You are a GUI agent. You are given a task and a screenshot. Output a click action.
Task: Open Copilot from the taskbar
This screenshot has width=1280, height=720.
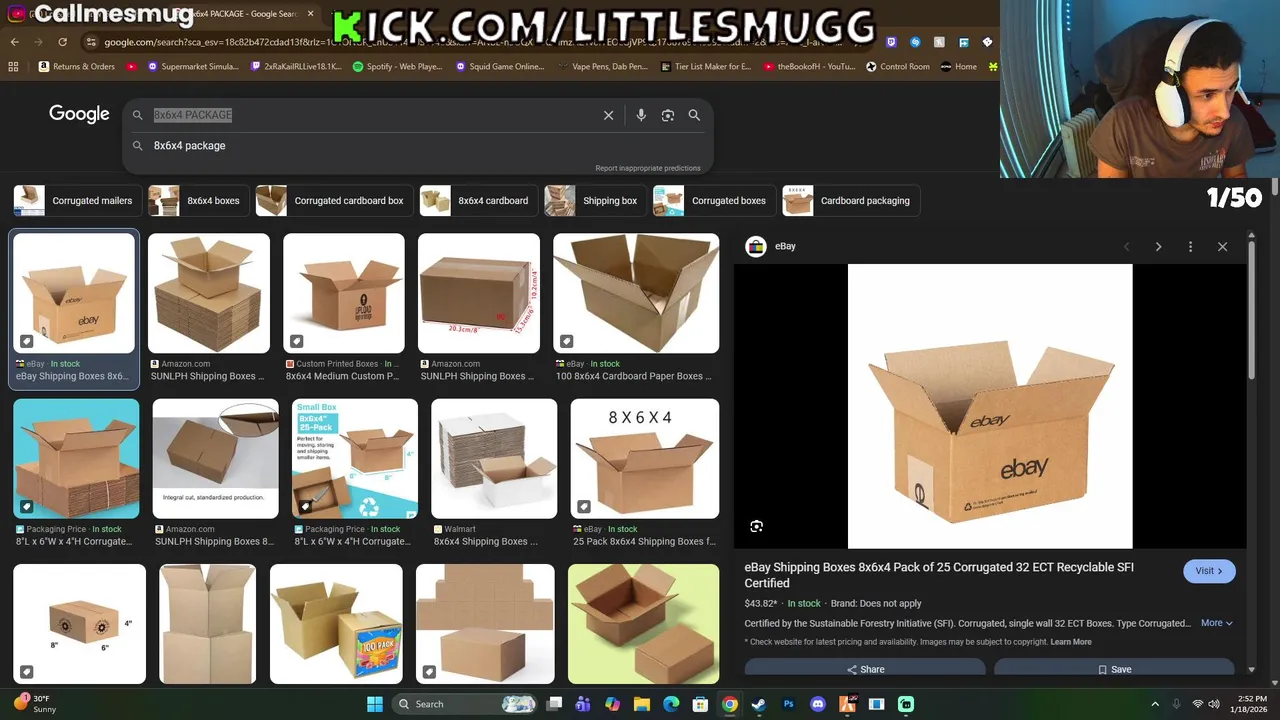(613, 704)
